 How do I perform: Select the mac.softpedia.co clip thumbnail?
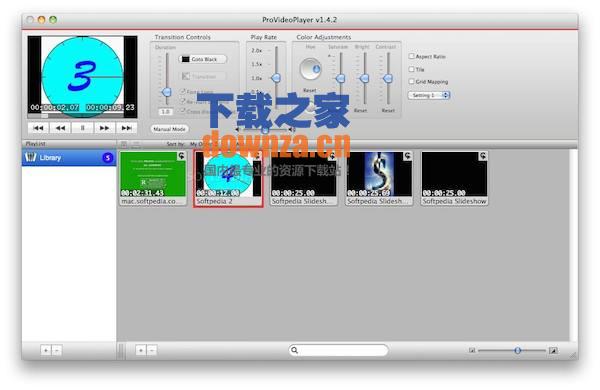point(153,178)
